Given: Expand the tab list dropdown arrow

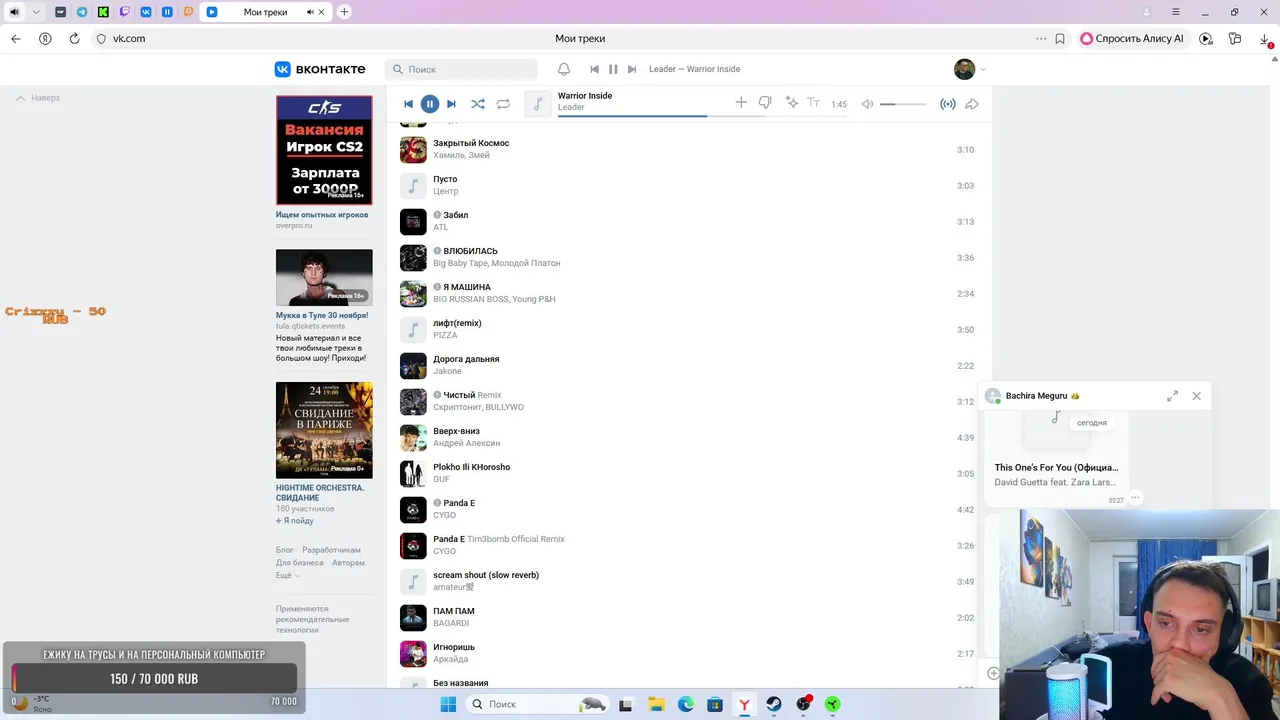Looking at the screenshot, I should (x=36, y=12).
